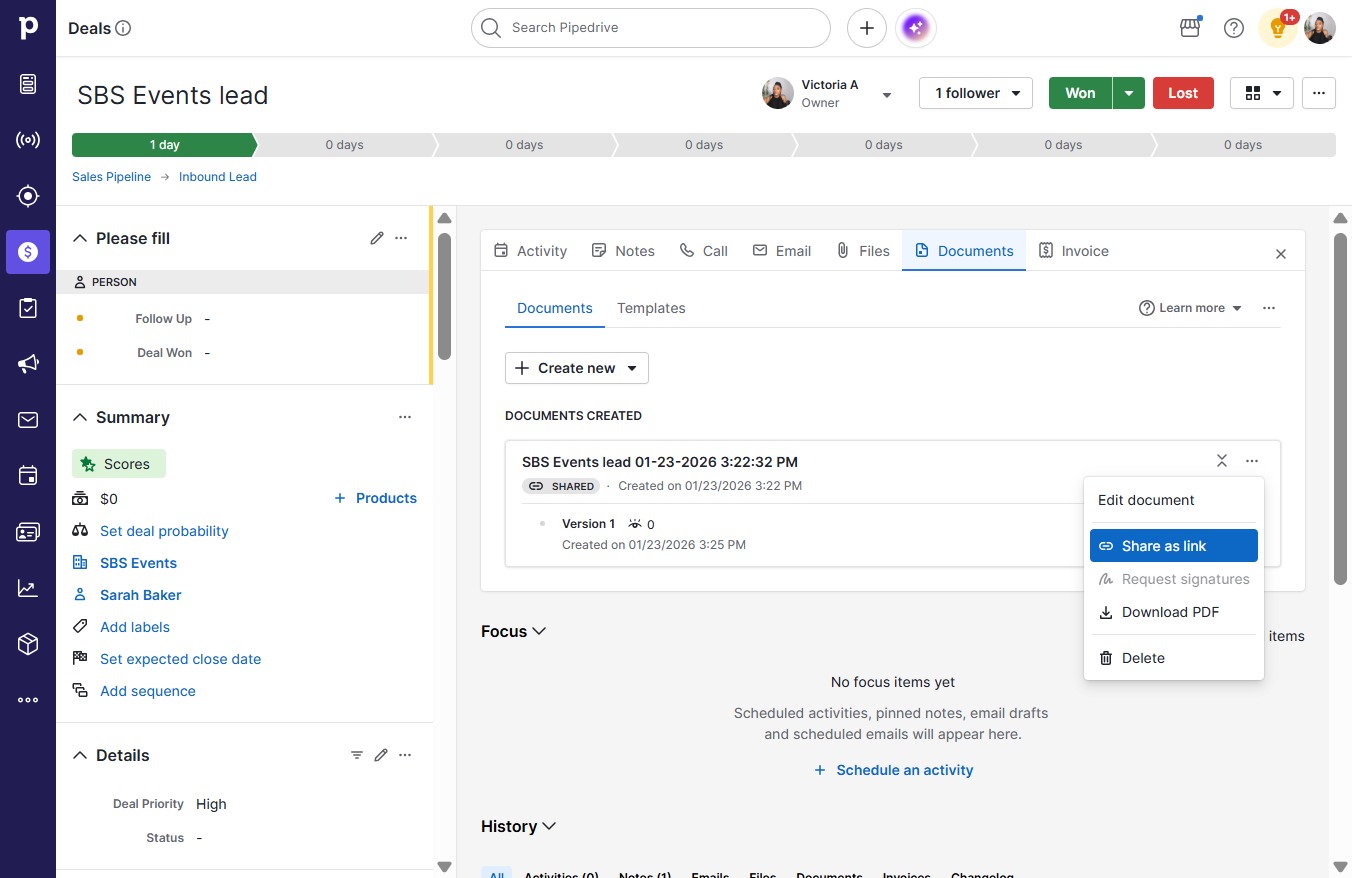Edit the Please fill section pencil

[x=377, y=238]
